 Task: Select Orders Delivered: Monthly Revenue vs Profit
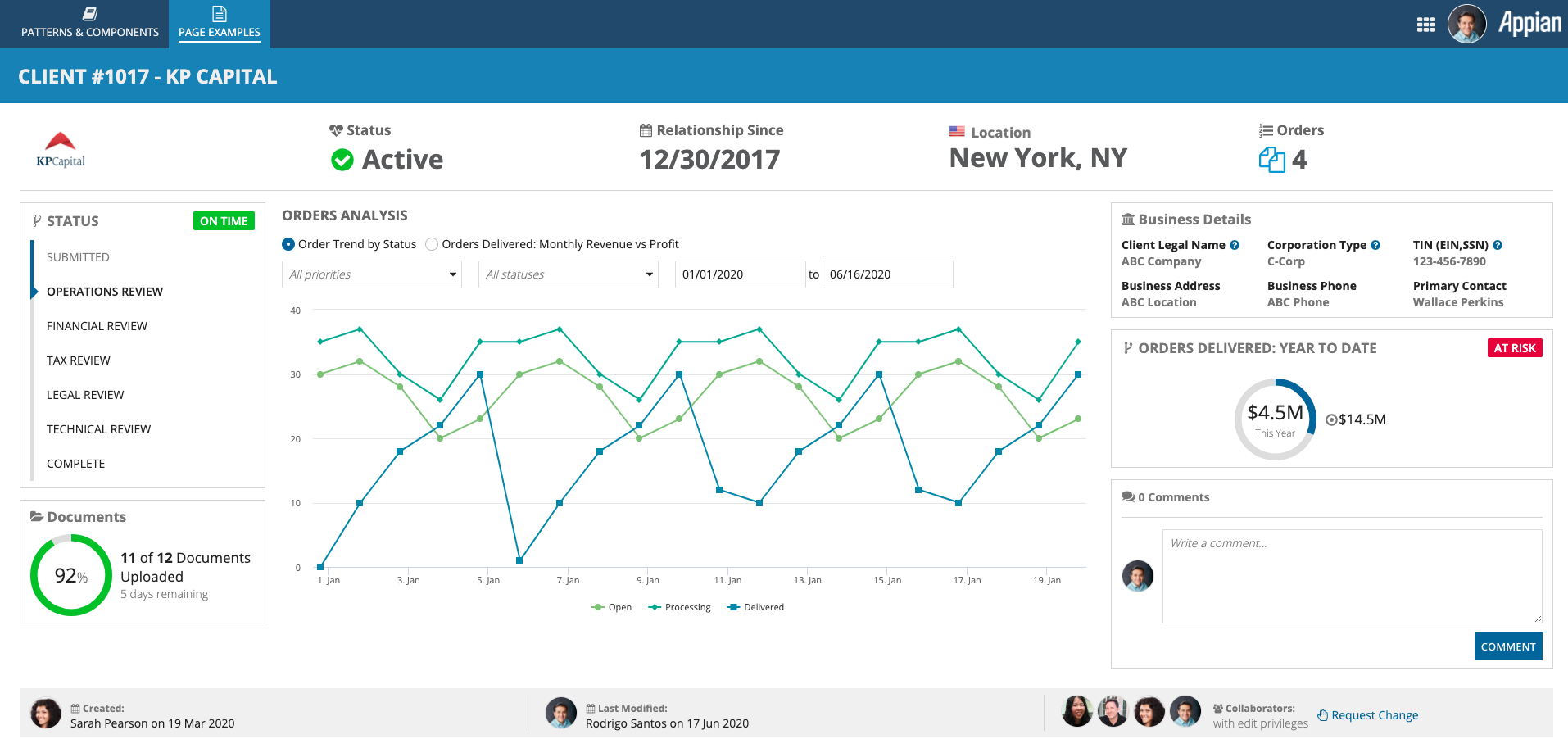[x=432, y=243]
